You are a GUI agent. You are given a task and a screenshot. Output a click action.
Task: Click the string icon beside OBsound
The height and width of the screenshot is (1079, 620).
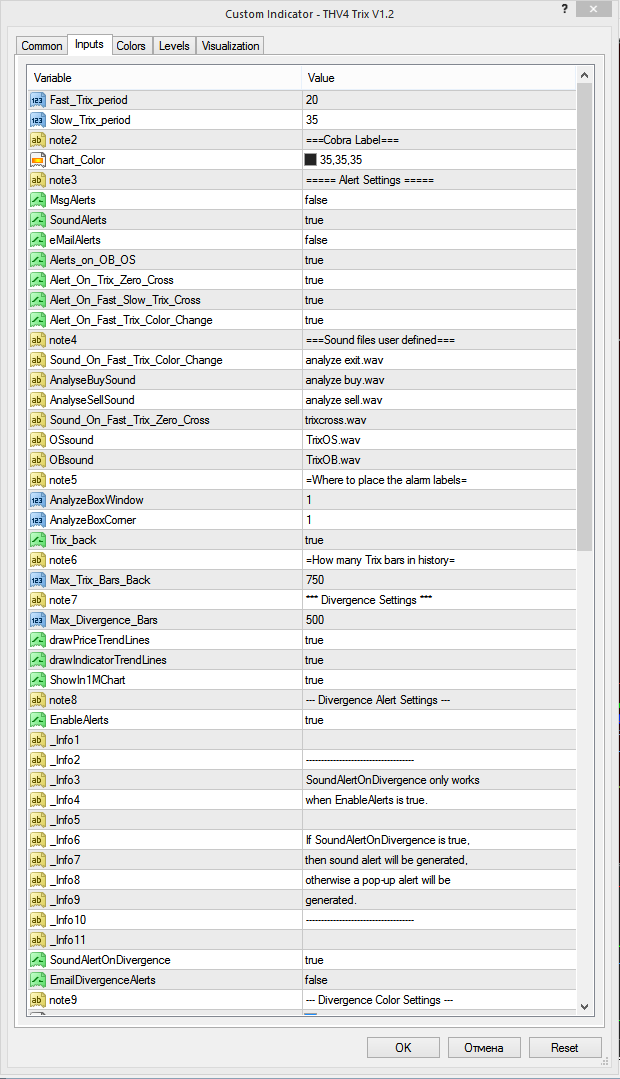pos(38,460)
